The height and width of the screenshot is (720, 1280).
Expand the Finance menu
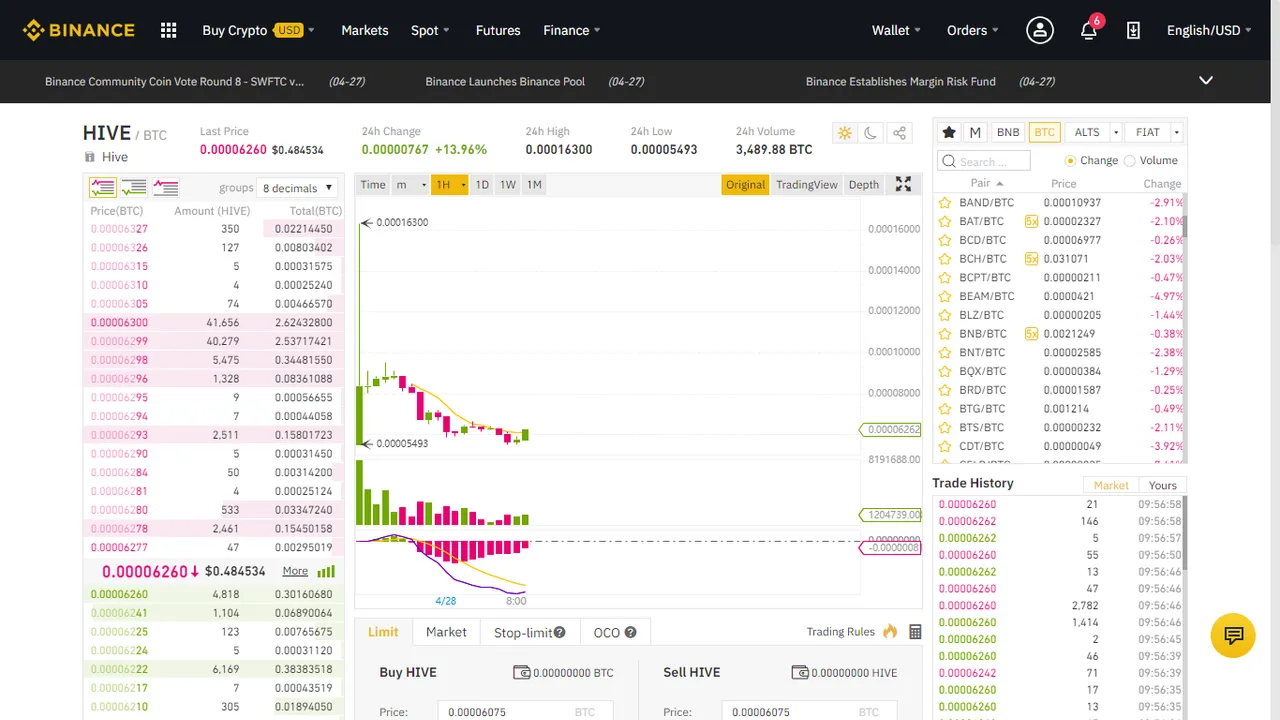[x=572, y=30]
